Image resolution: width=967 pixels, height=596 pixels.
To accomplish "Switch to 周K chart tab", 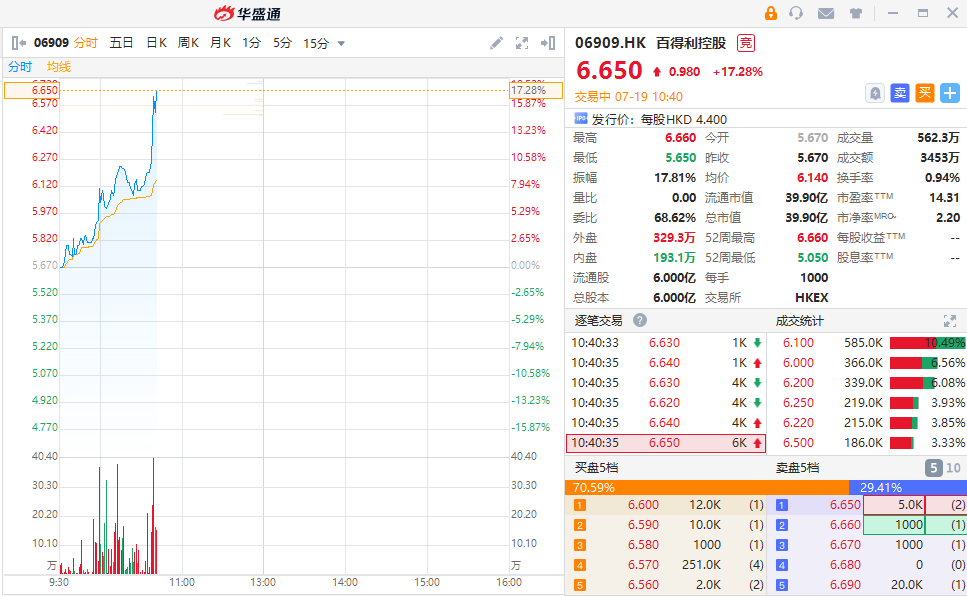I will pyautogui.click(x=188, y=43).
